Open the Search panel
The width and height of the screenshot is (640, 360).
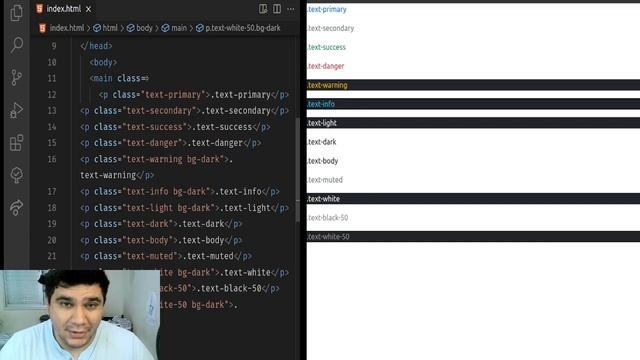(16, 44)
